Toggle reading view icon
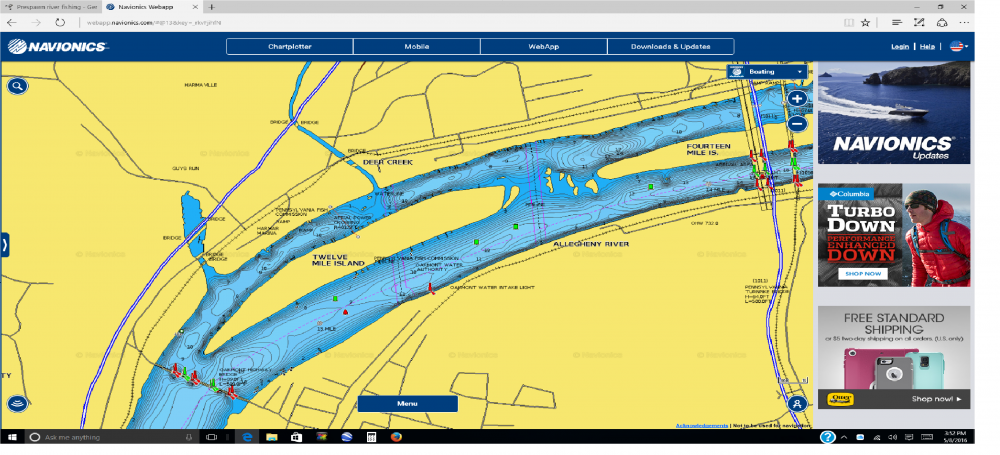This screenshot has height=455, width=1000. tap(849, 22)
